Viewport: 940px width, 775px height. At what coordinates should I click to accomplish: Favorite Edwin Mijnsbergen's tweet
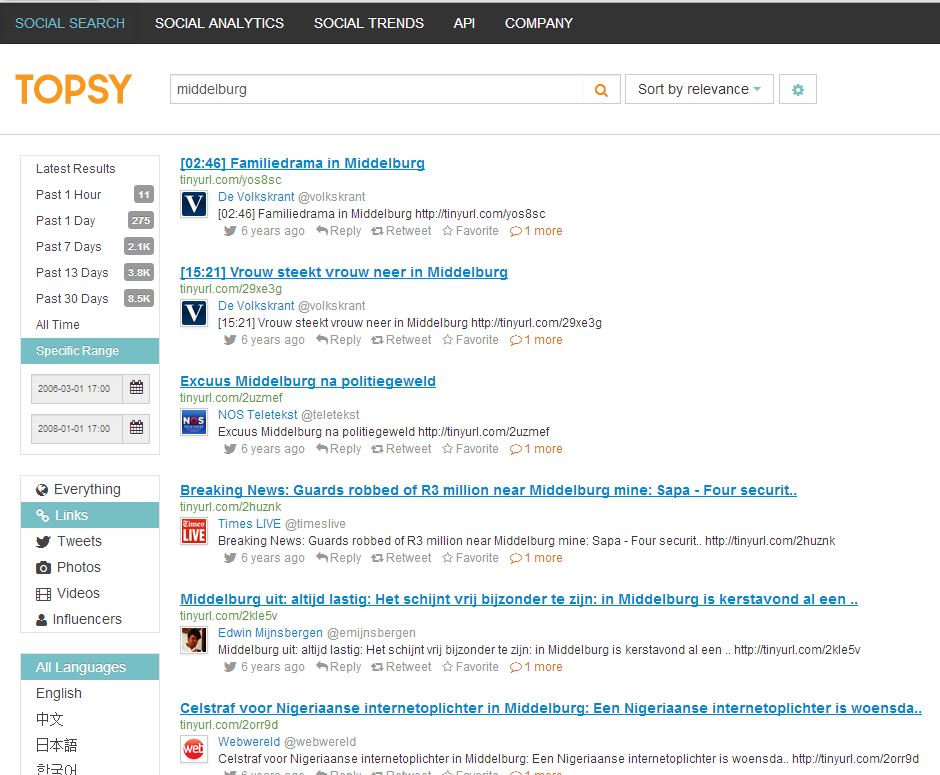click(x=471, y=667)
